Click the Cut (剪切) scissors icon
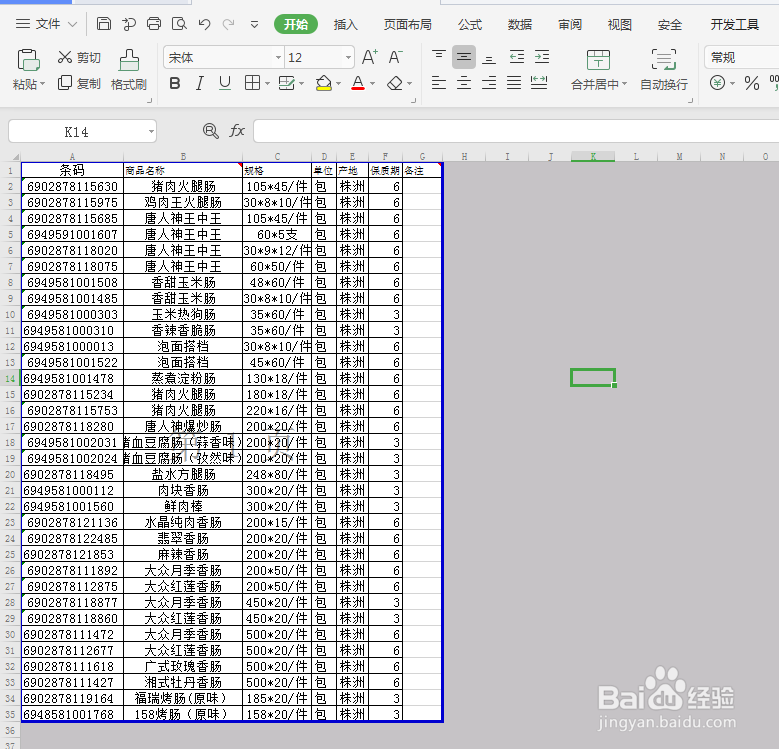Viewport: 779px width, 749px height. (65, 57)
